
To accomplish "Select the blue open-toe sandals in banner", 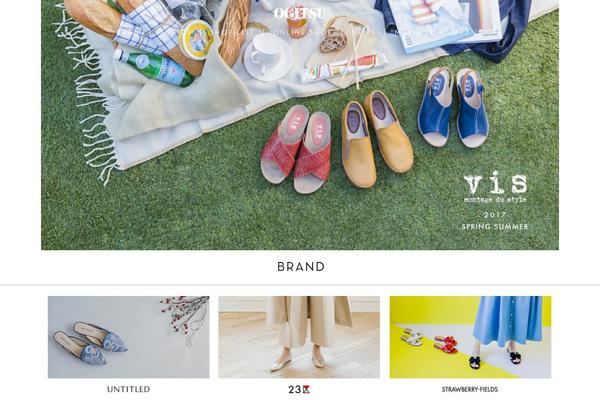I will (x=454, y=108).
